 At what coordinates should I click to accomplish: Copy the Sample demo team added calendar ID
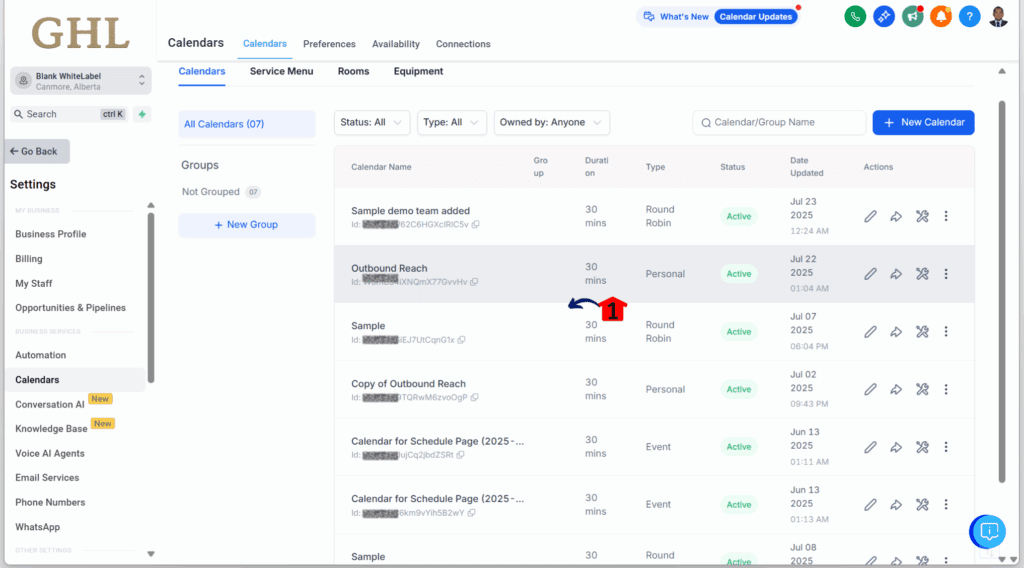click(x=475, y=225)
